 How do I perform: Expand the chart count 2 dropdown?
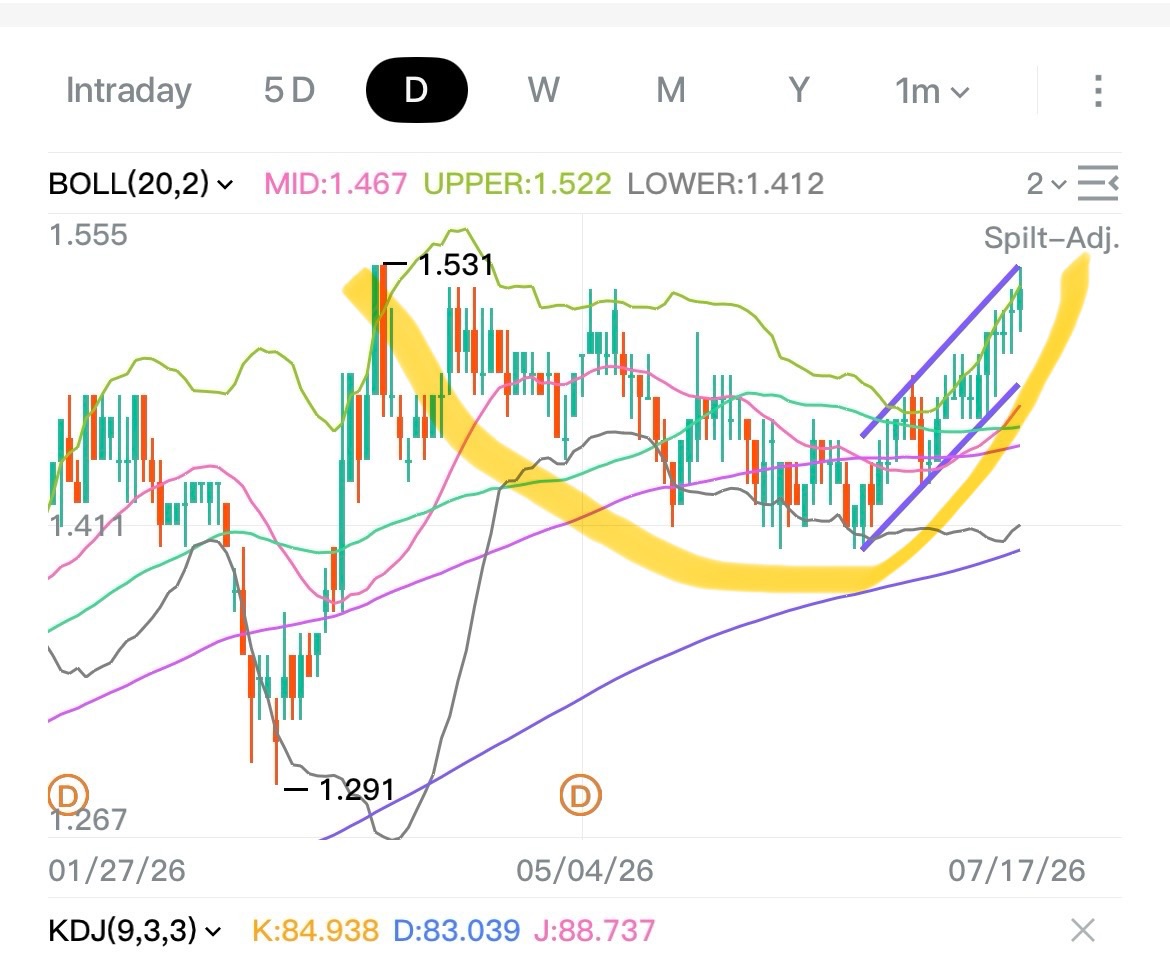pos(1045,183)
